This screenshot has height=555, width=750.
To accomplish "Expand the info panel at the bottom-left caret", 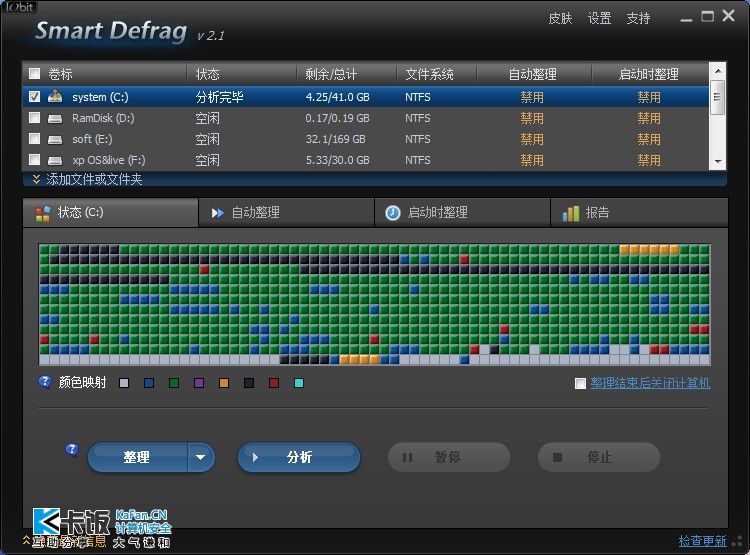I will tap(27, 540).
